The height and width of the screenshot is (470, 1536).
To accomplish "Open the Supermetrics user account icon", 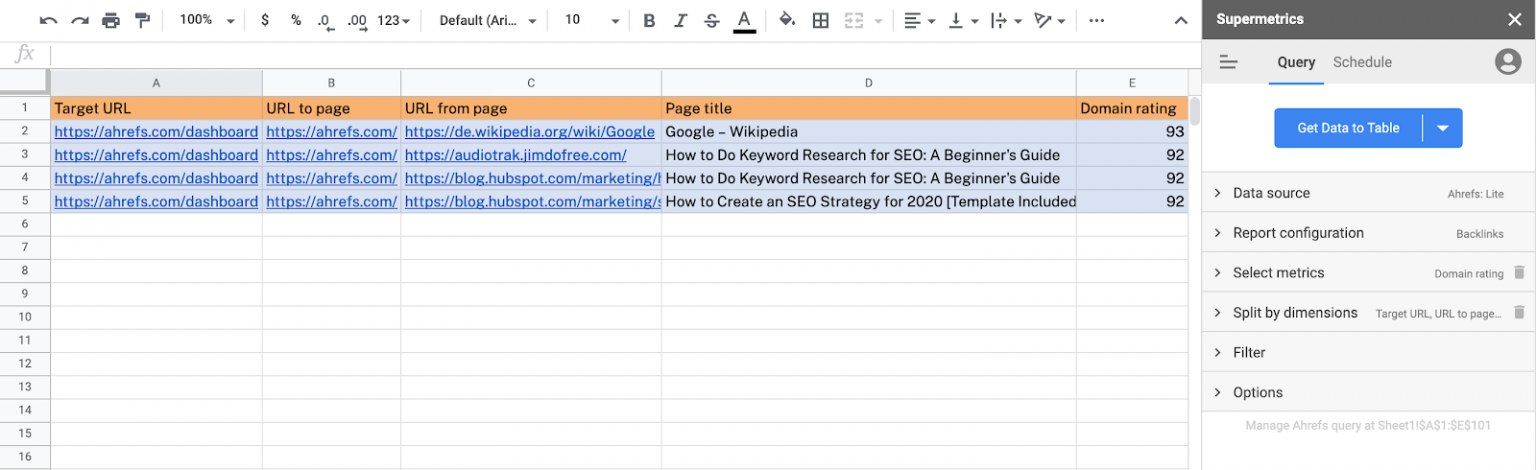I will click(x=1507, y=62).
